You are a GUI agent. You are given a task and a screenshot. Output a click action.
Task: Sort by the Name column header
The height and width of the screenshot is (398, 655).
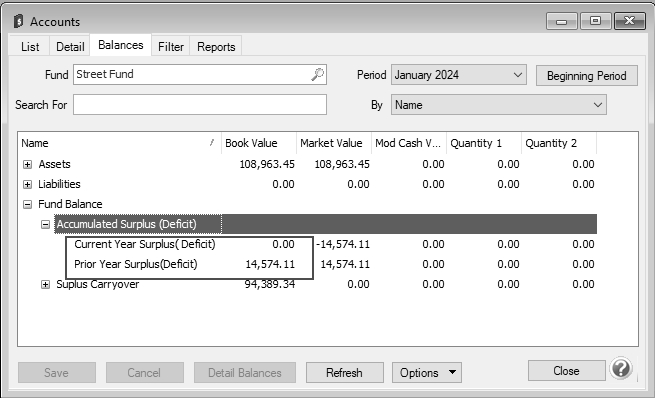(120, 143)
